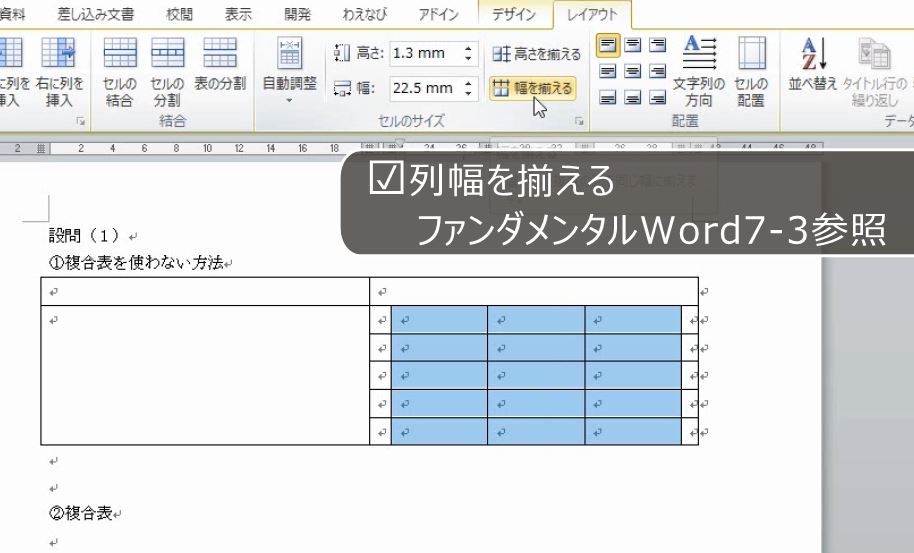This screenshot has width=914, height=553.
Task: Click Distribute Columns (幅を揃える) button
Action: coord(533,89)
